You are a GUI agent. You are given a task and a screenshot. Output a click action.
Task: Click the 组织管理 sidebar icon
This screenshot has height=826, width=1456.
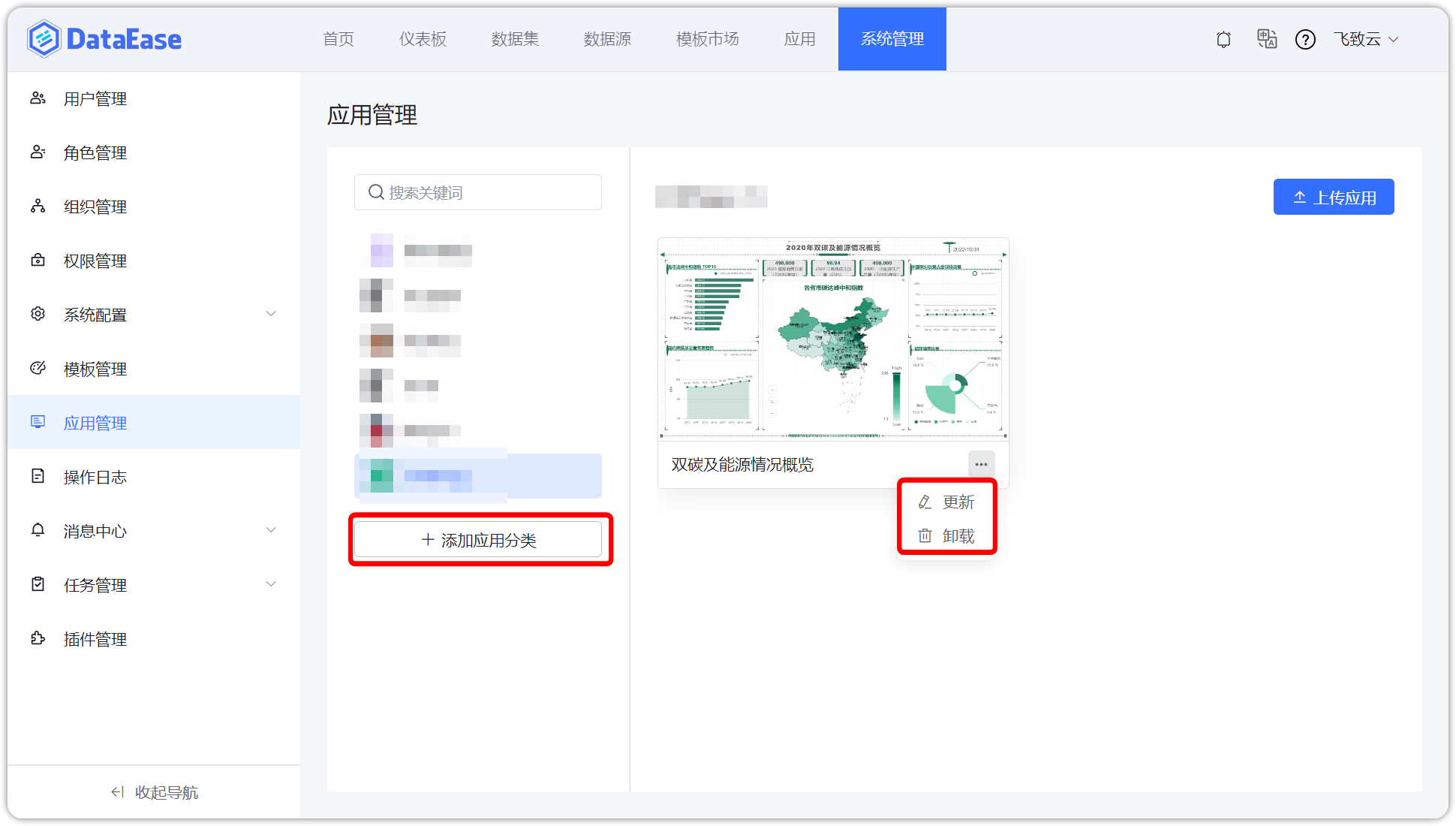pos(38,206)
